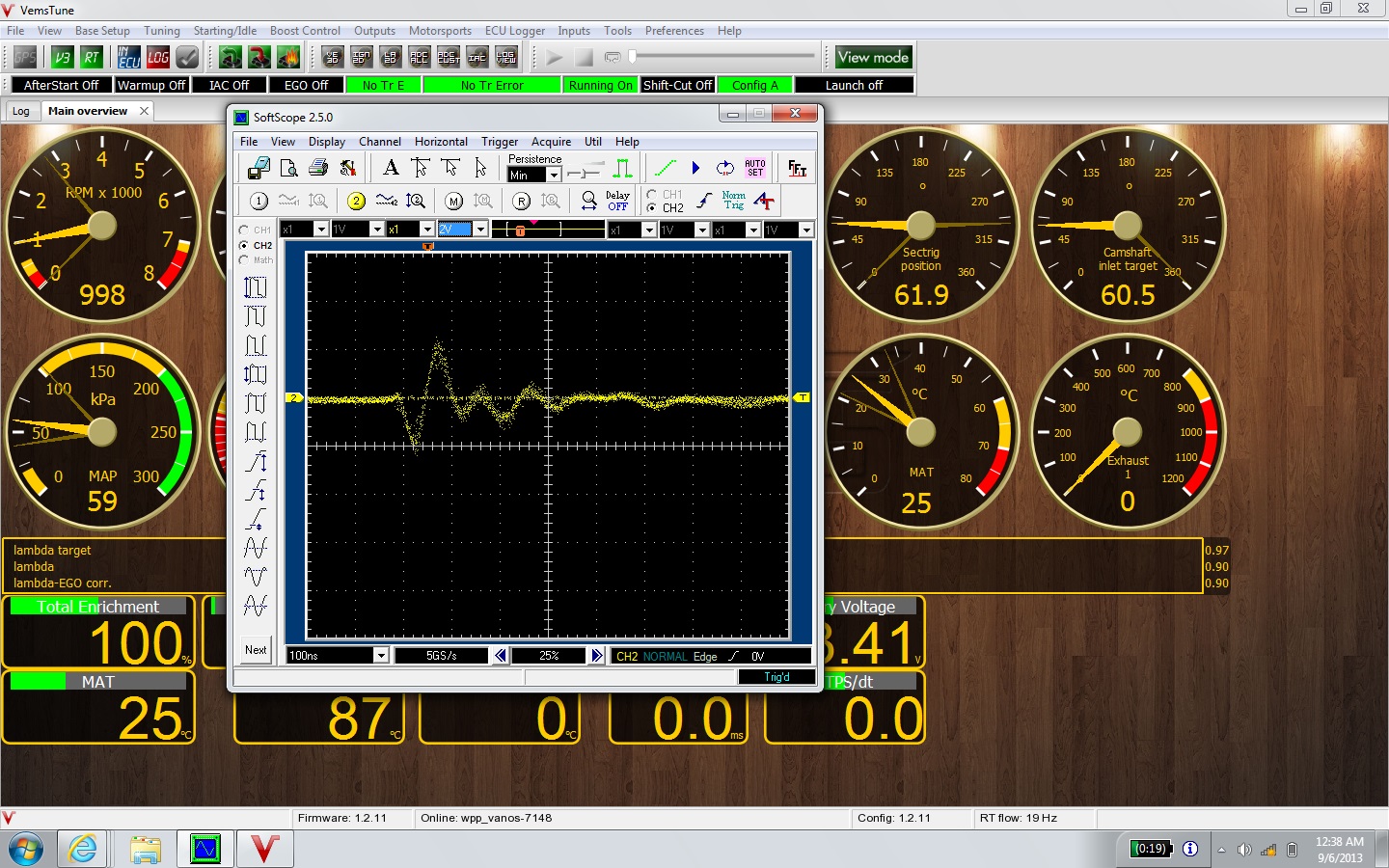Click the bottom sine-wave measurement icon in sidebar
This screenshot has width=1389, height=868.
[256, 606]
